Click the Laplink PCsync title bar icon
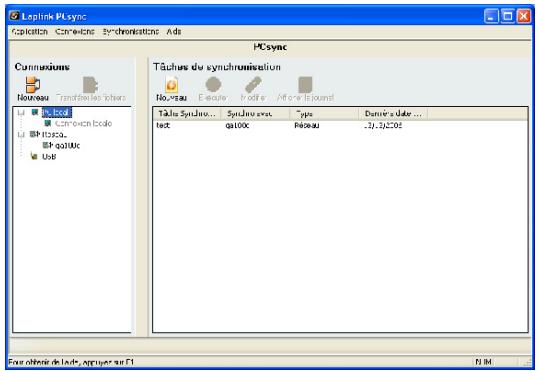 (14, 16)
